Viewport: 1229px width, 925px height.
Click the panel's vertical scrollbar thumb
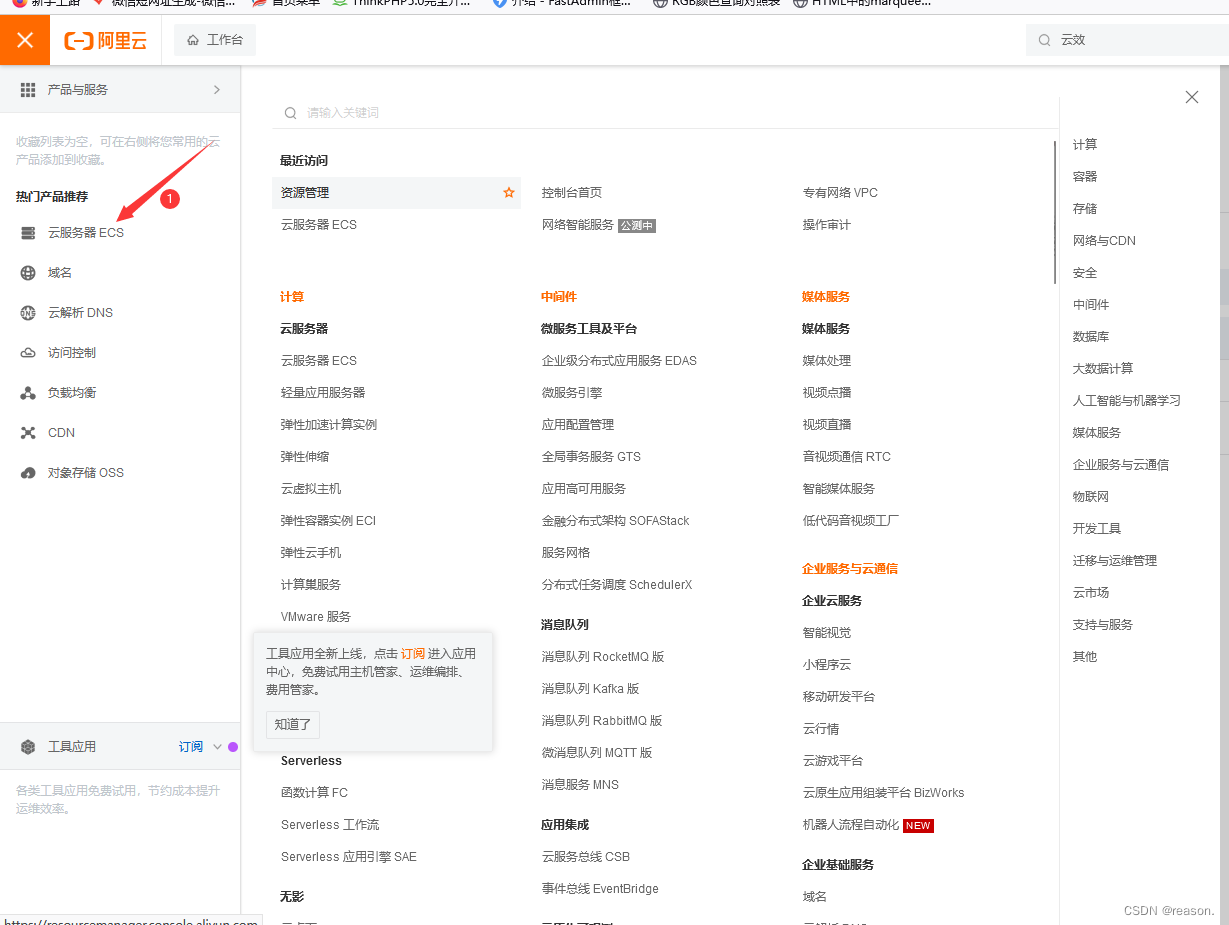pos(1054,212)
